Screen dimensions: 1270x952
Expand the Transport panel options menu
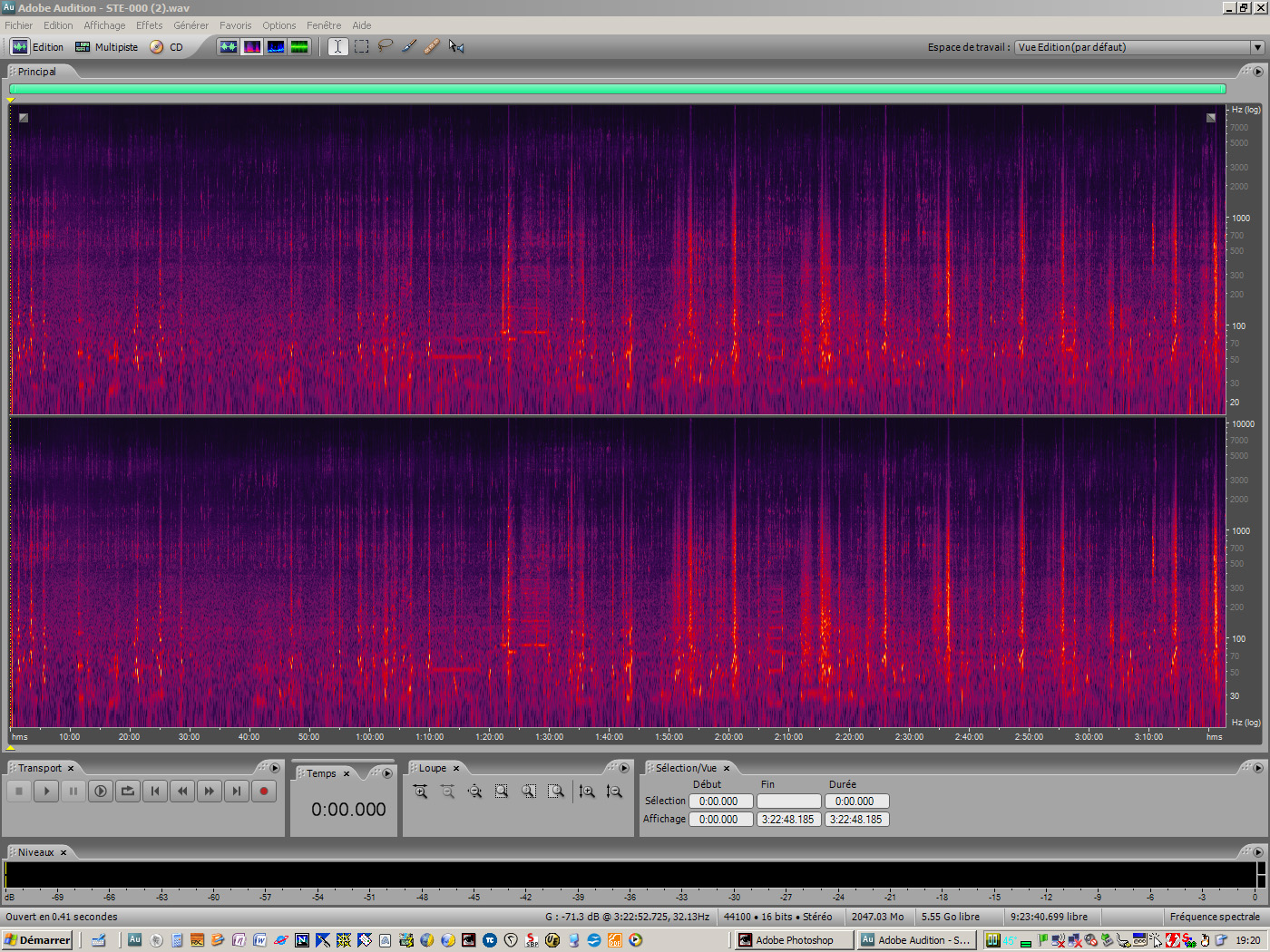(x=275, y=768)
